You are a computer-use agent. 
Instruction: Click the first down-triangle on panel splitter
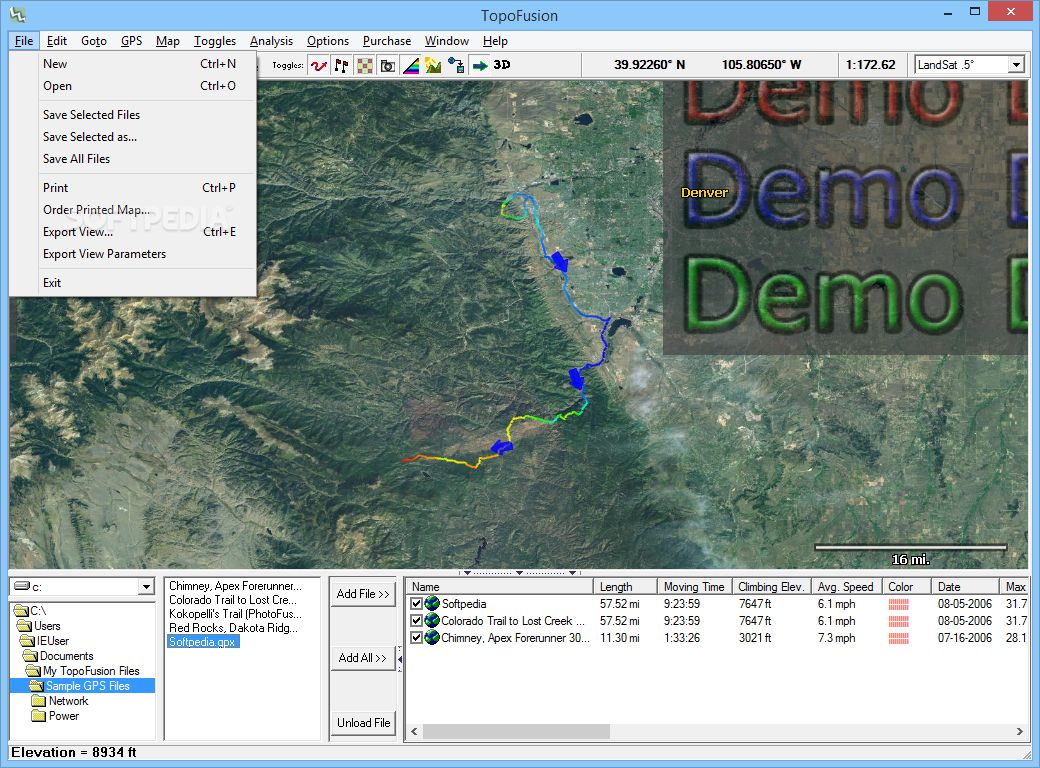pos(467,572)
